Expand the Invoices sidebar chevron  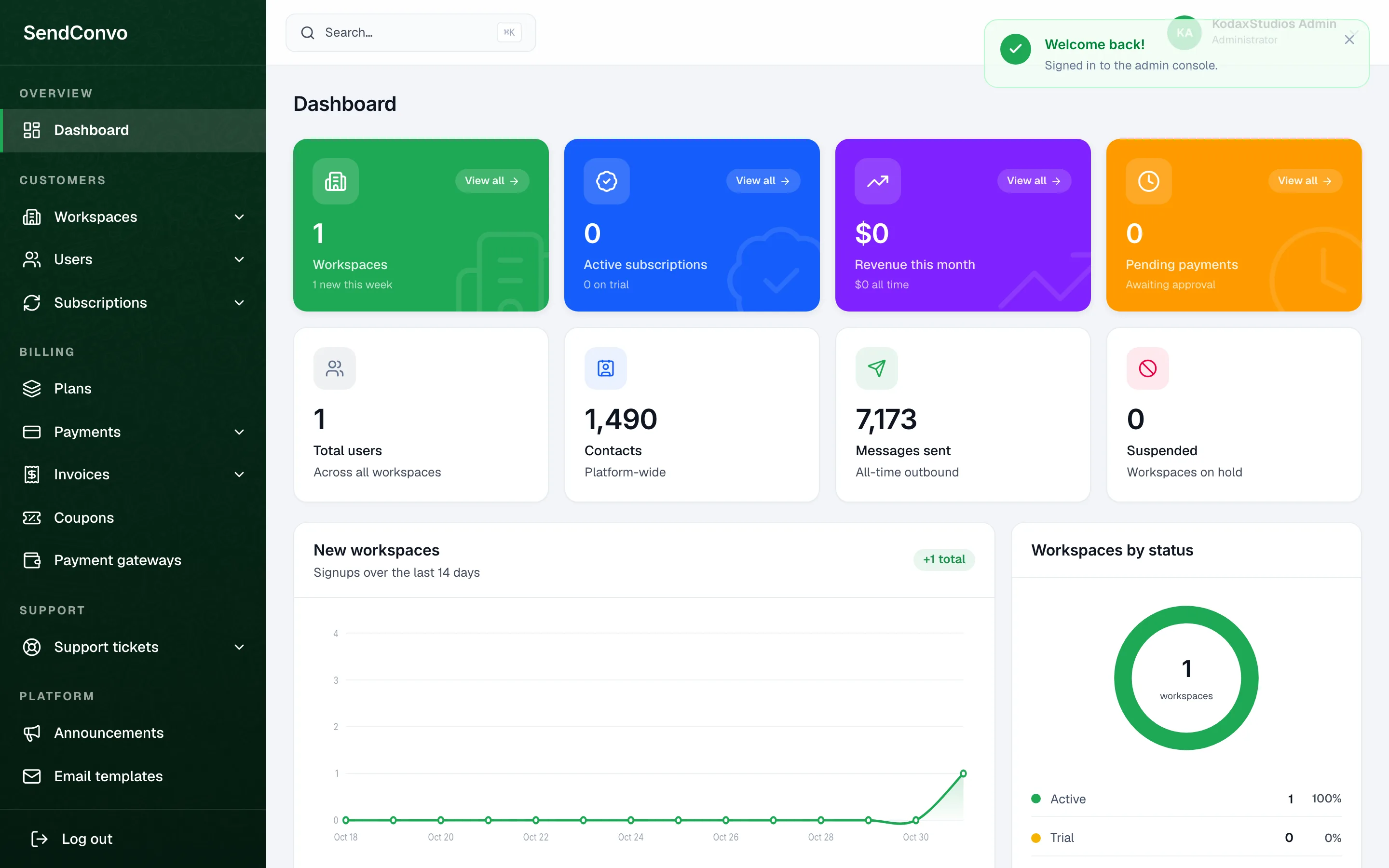[239, 474]
